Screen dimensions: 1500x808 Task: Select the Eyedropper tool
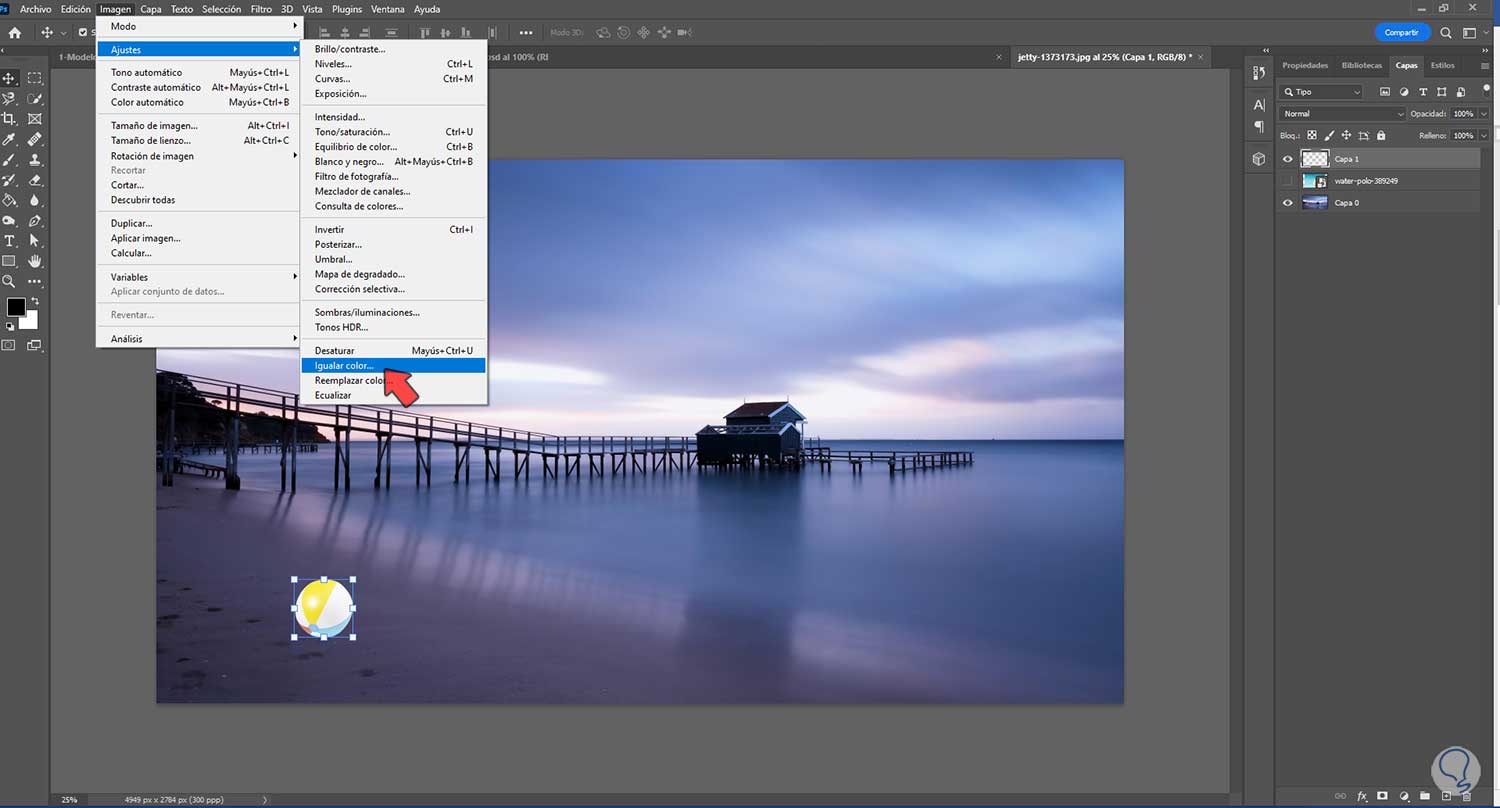click(10, 139)
